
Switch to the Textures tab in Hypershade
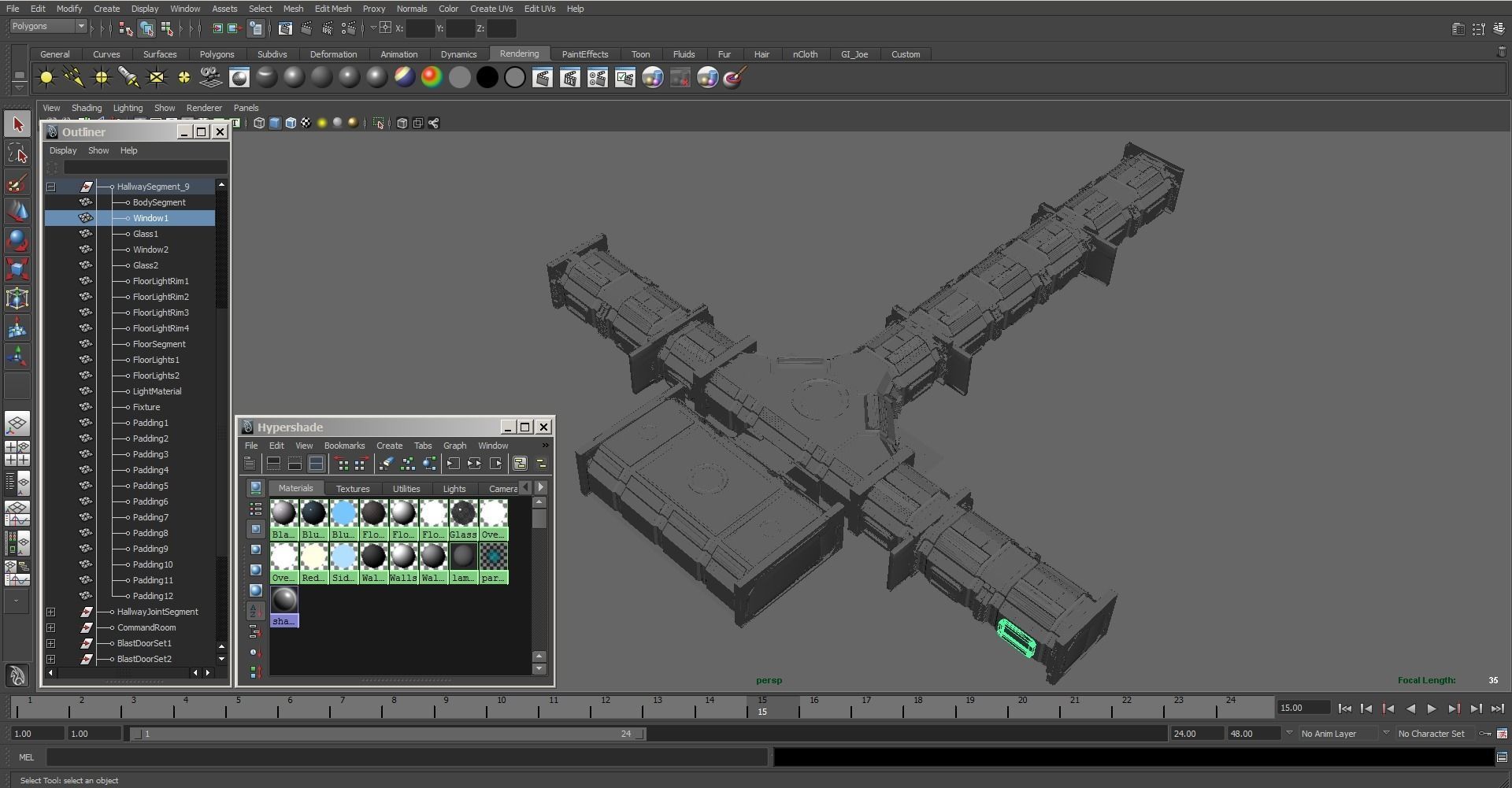(x=353, y=489)
